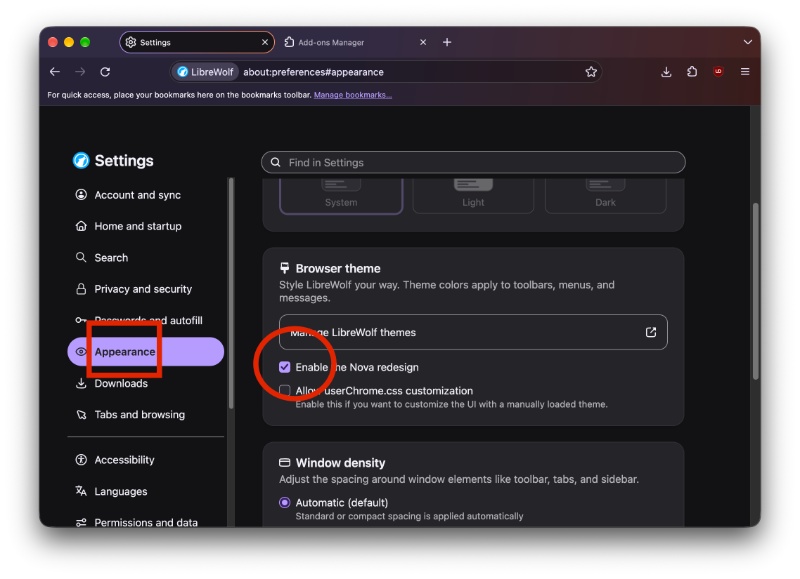Go back with the back arrow

pos(55,72)
